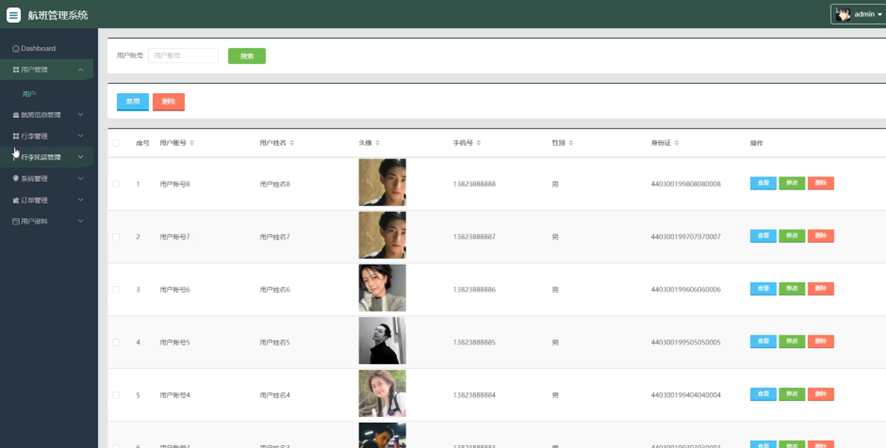The width and height of the screenshot is (886, 448).
Task: Click the 用户姓名4 name cell
Action: point(275,395)
